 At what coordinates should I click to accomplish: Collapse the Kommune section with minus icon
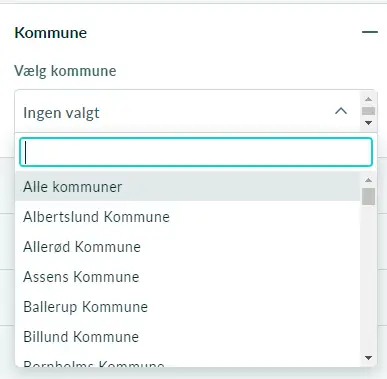[370, 32]
